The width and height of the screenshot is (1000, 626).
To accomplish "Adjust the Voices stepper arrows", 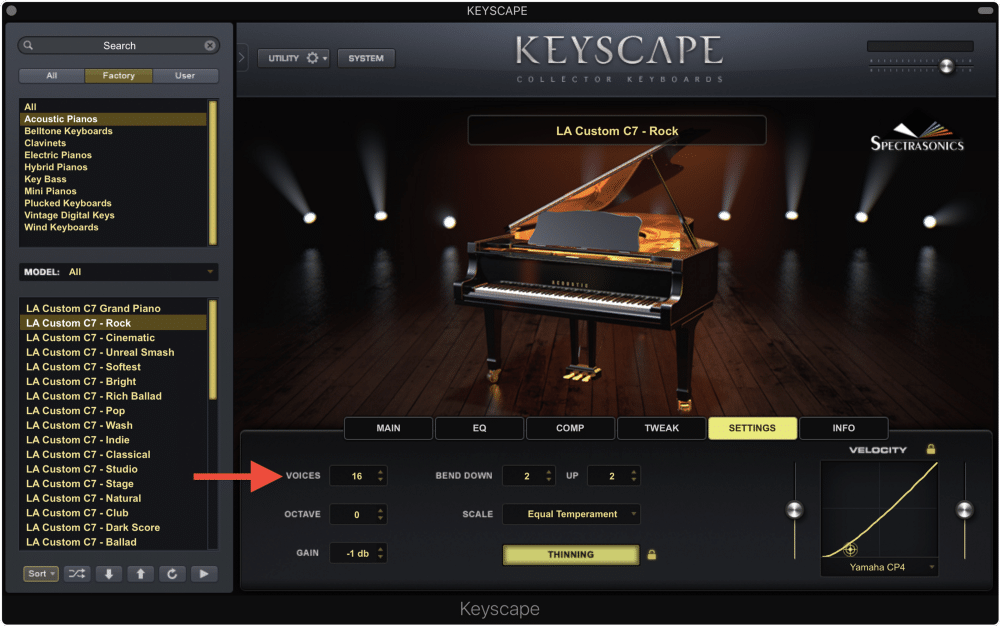I will click(380, 476).
